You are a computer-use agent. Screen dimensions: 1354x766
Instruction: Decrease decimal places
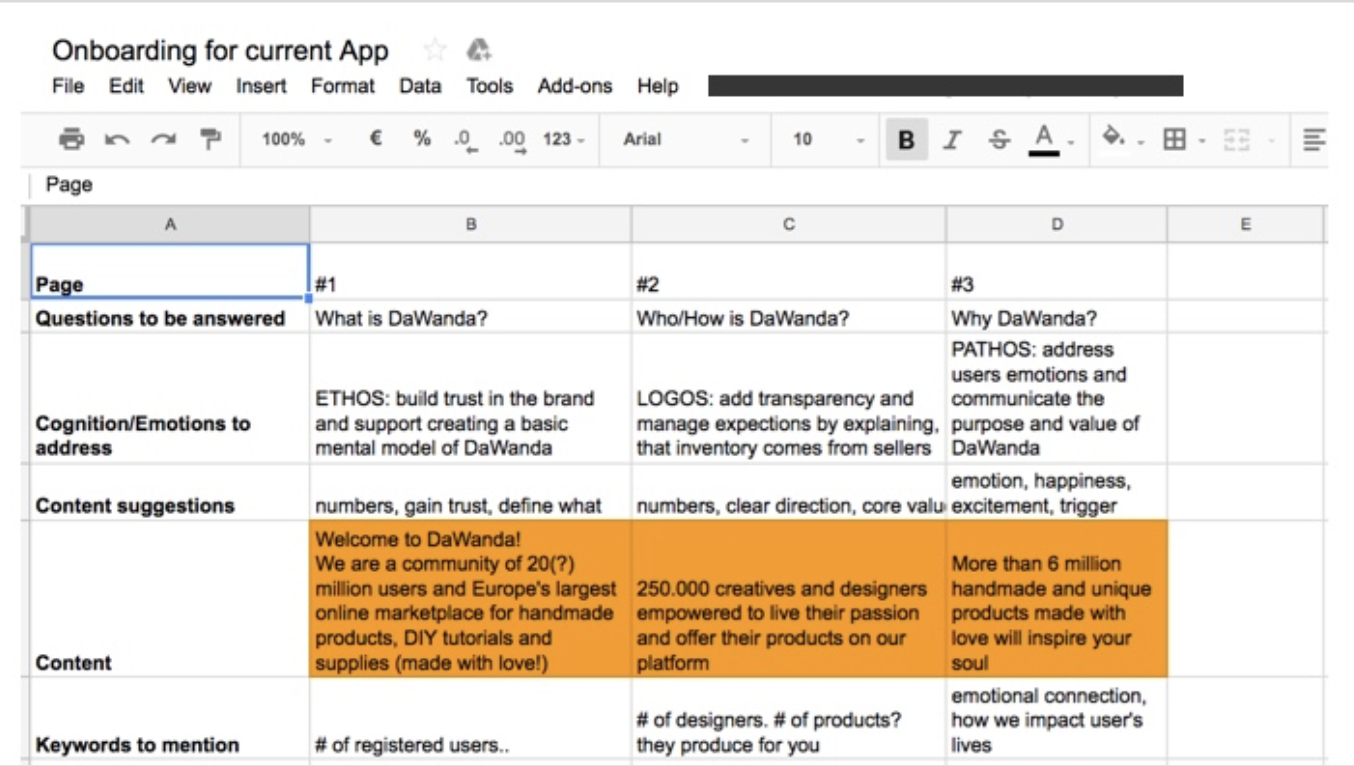465,140
